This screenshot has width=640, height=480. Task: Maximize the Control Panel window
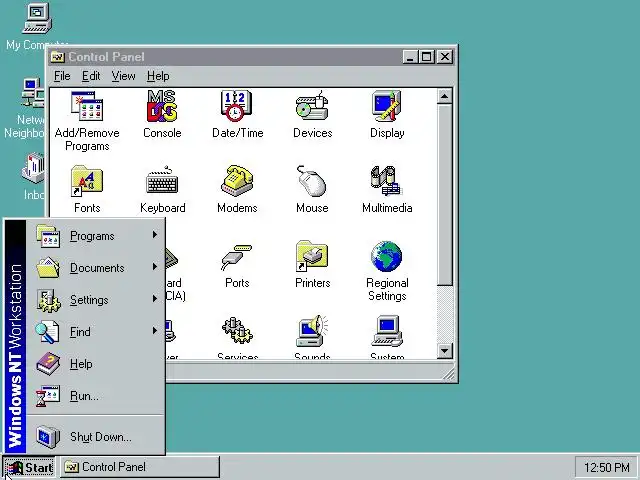426,57
